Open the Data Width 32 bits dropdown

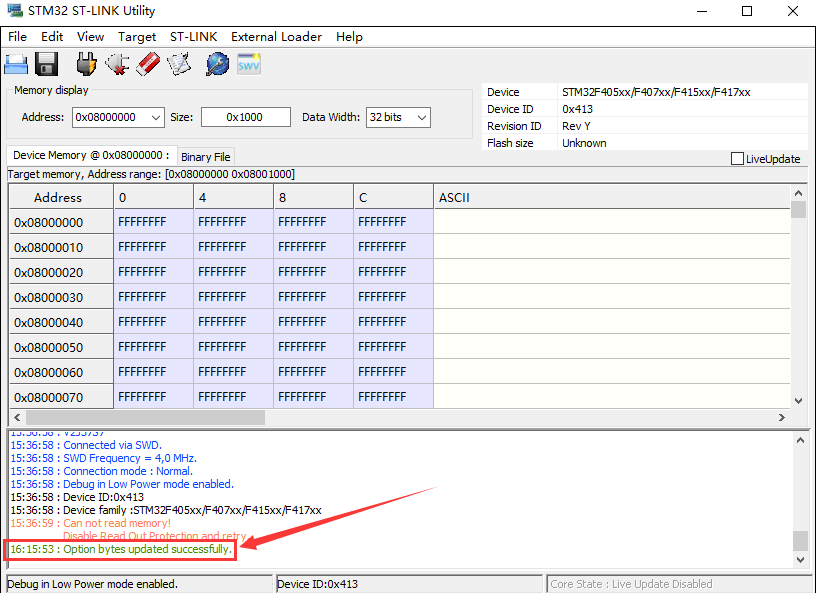point(422,118)
